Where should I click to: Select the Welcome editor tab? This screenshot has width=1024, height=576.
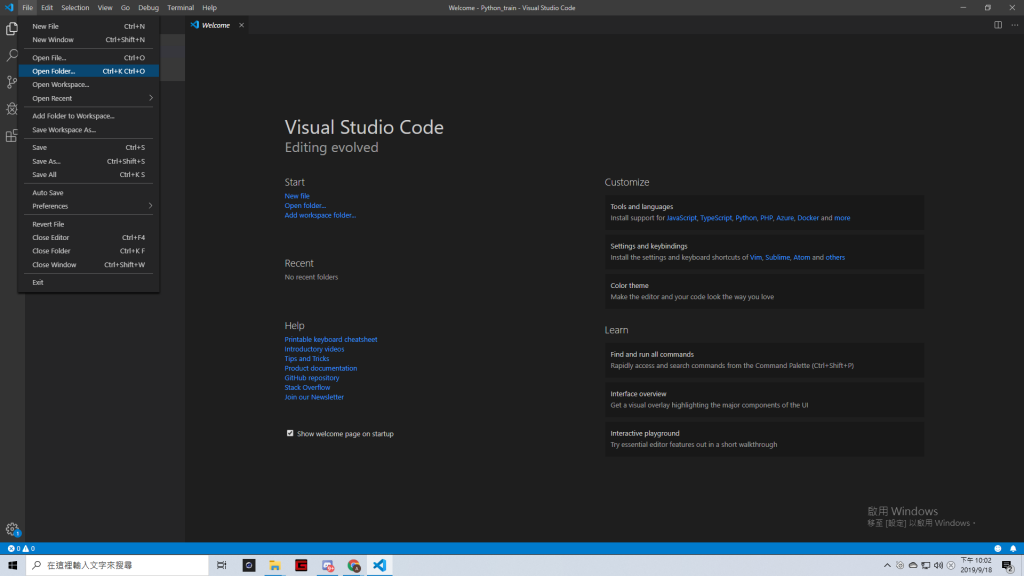[216, 25]
